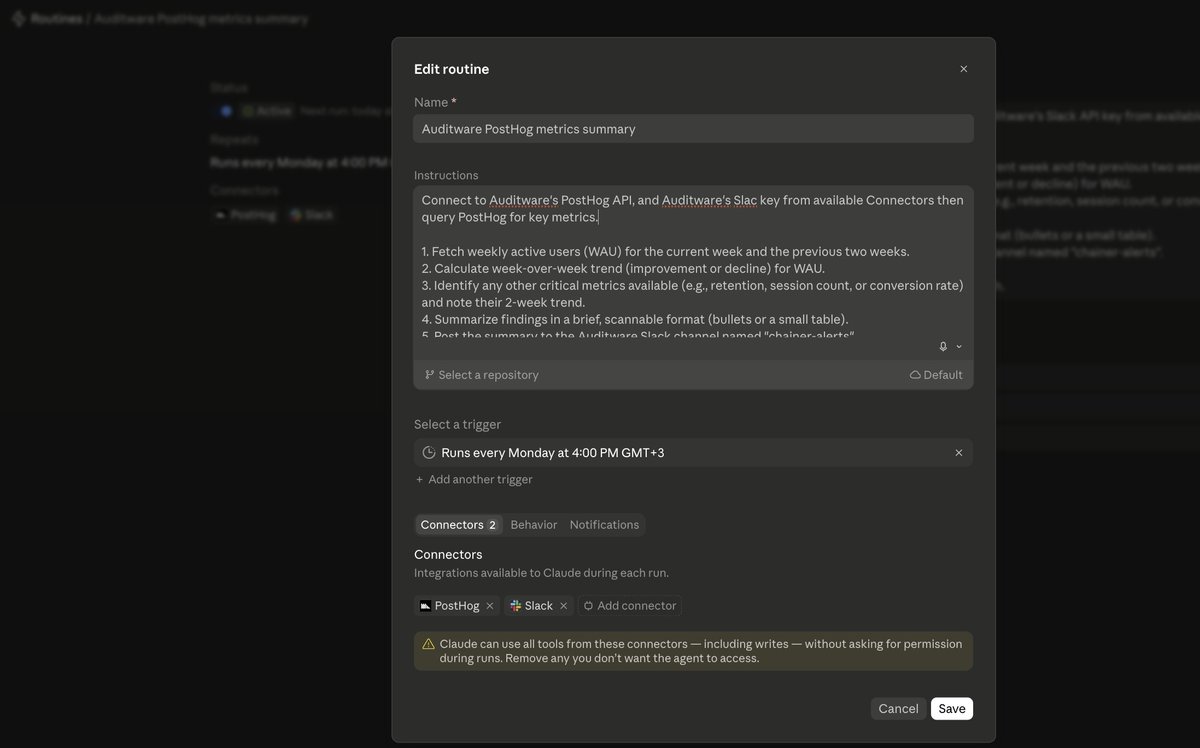The image size is (1200, 748).
Task: Click the 'Edit routine' dialog title
Action: [x=451, y=69]
